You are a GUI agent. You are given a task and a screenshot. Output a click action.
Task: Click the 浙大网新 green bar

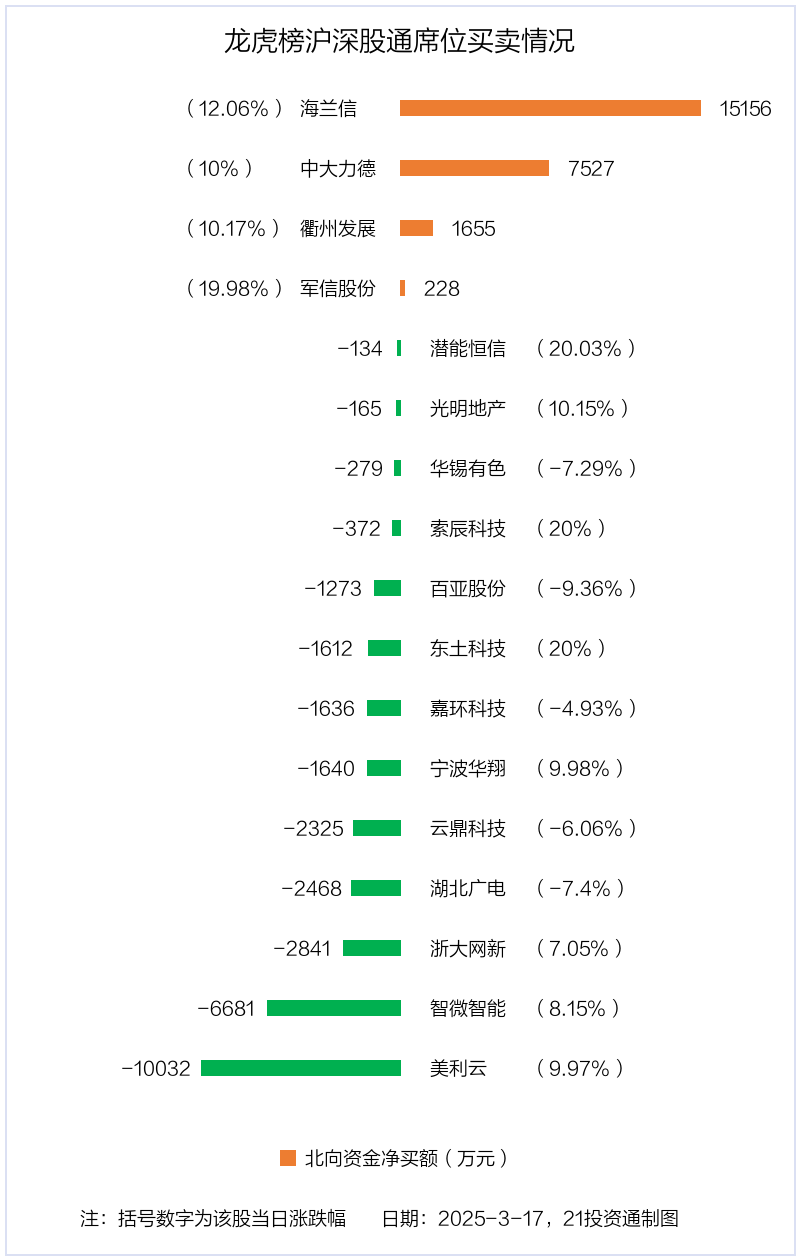coord(372,948)
